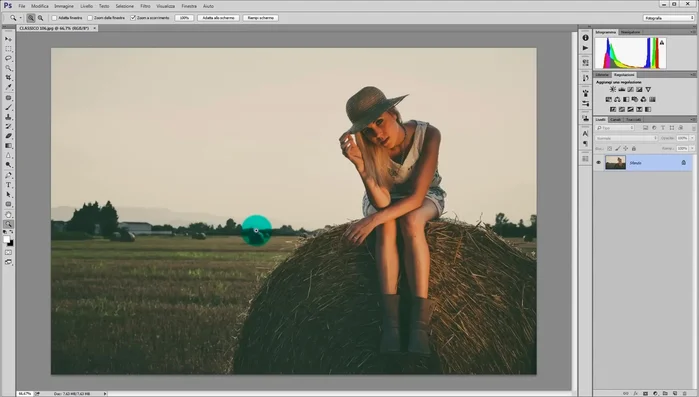Image resolution: width=699 pixels, height=397 pixels.
Task: Select the Lasso tool
Action: [8, 58]
